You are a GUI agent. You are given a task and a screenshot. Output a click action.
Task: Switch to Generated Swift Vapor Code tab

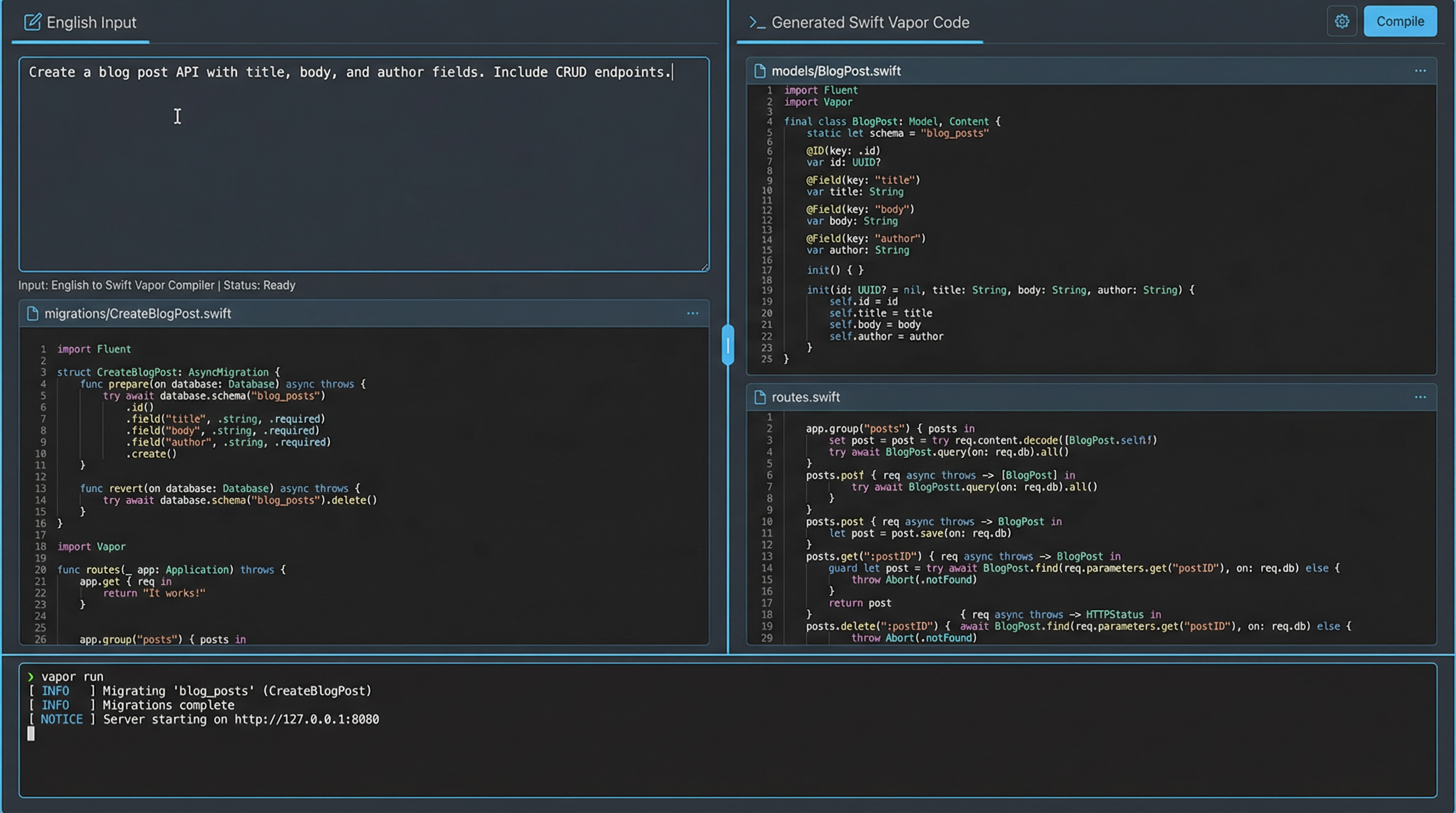(869, 23)
